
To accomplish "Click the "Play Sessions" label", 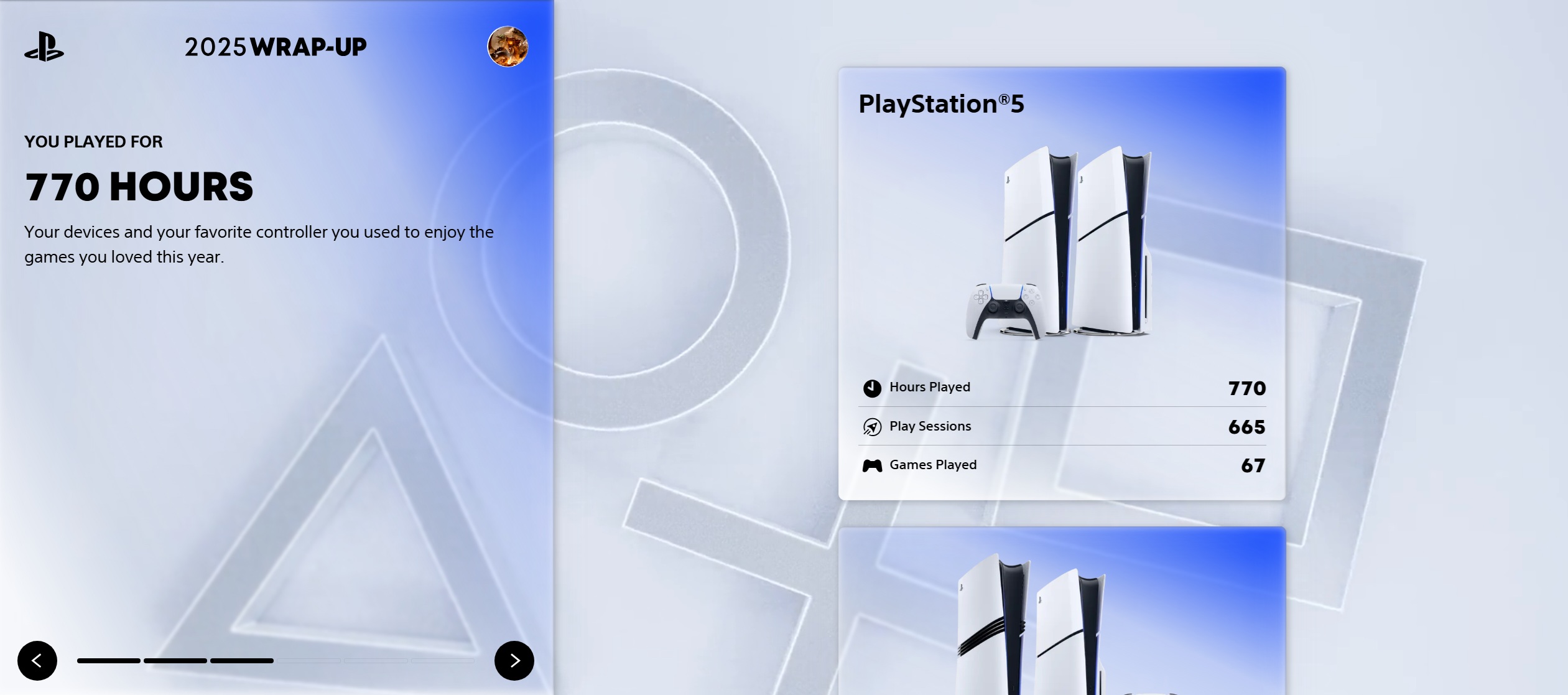I will coord(930,426).
